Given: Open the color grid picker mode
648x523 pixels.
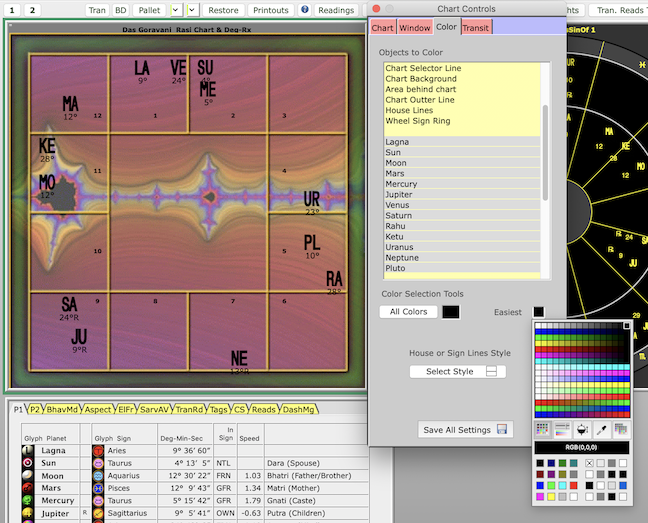Looking at the screenshot, I should (543, 428).
